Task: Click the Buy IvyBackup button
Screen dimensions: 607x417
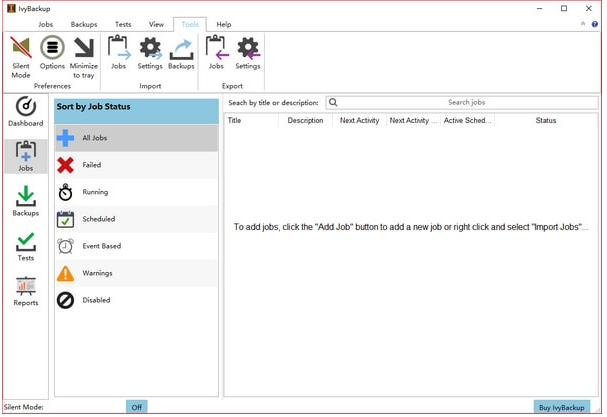Action: 561,407
